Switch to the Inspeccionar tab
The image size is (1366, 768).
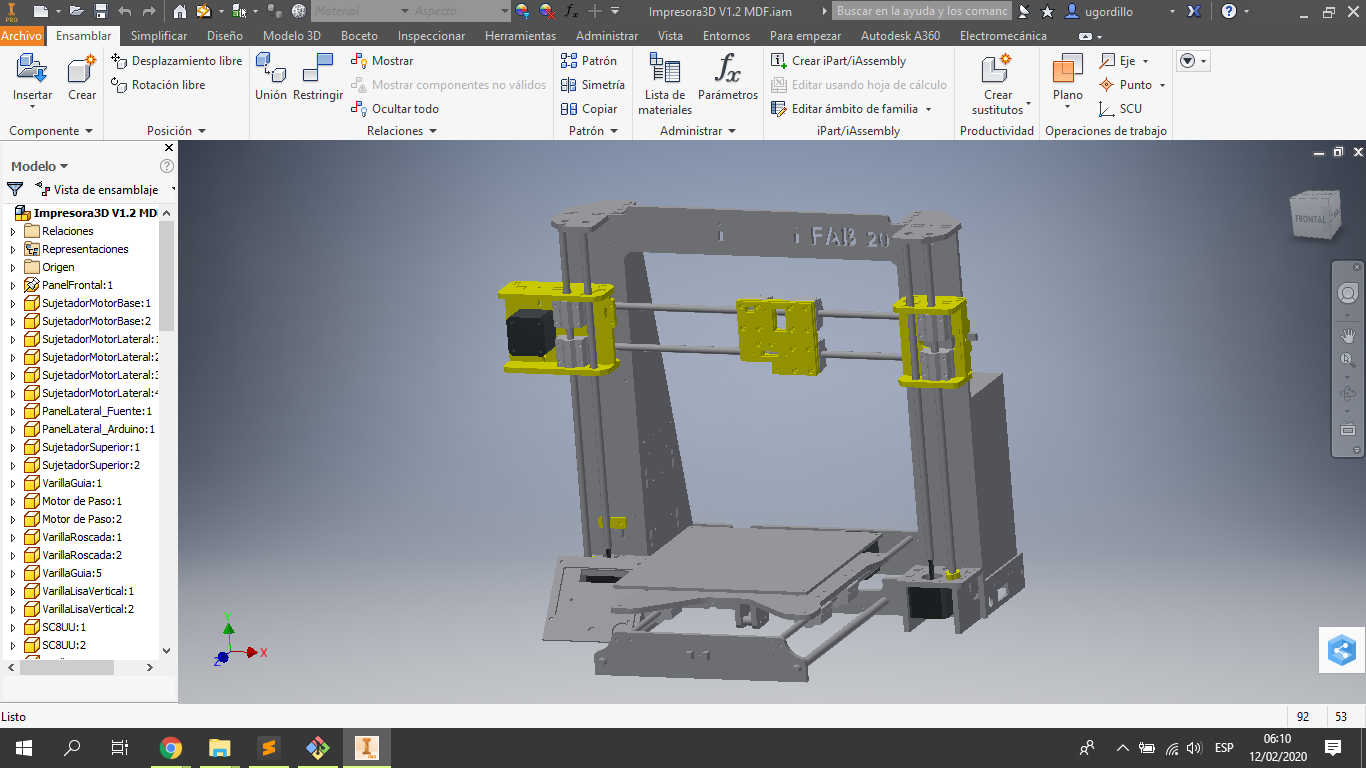431,36
